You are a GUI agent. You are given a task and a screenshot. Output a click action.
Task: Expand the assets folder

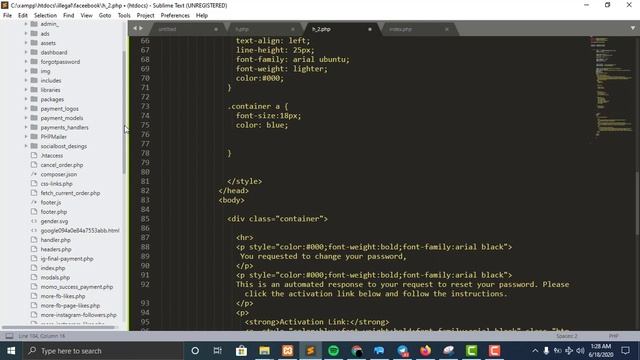click(x=26, y=43)
